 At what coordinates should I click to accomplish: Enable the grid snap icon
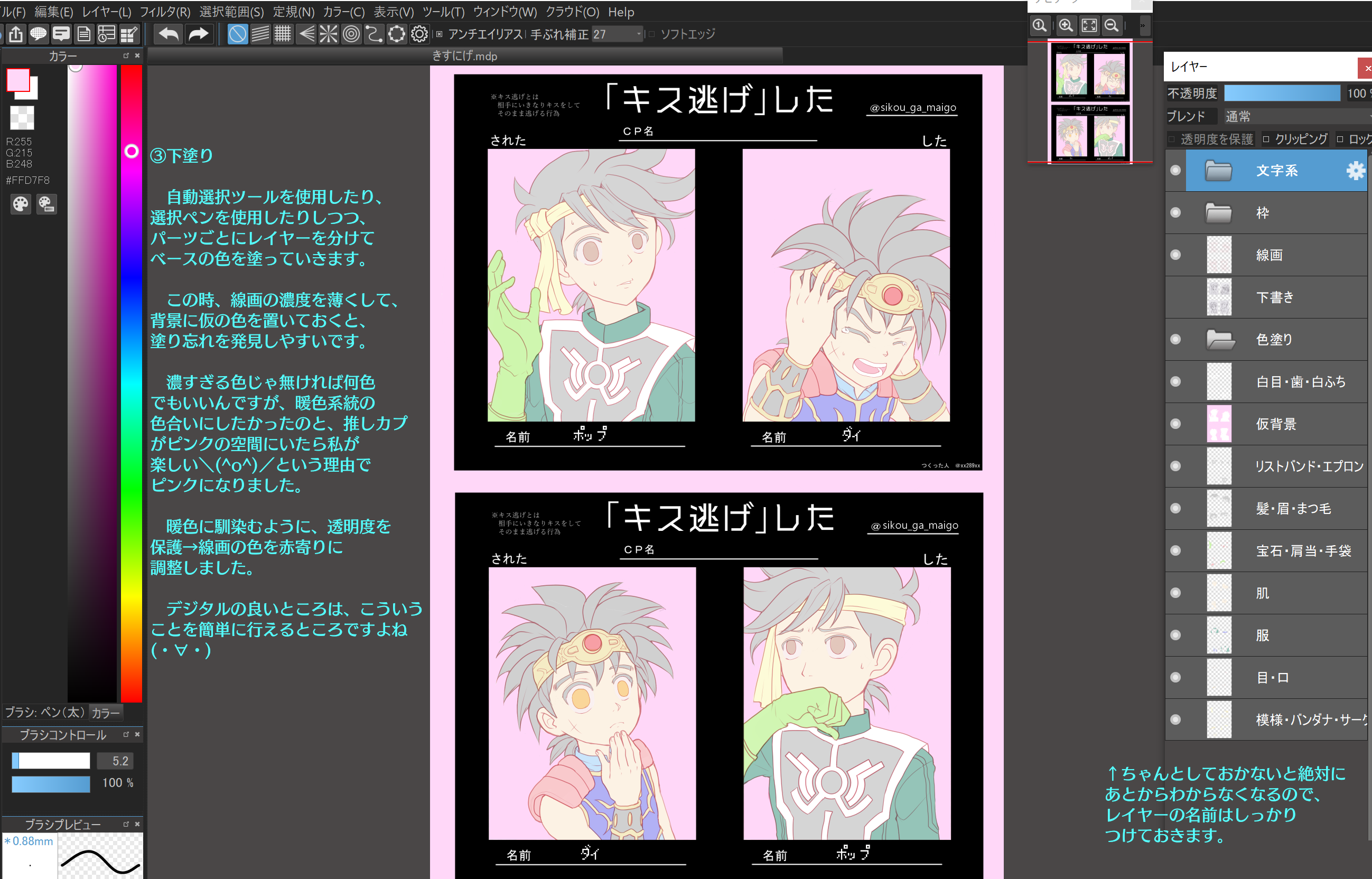[x=283, y=34]
